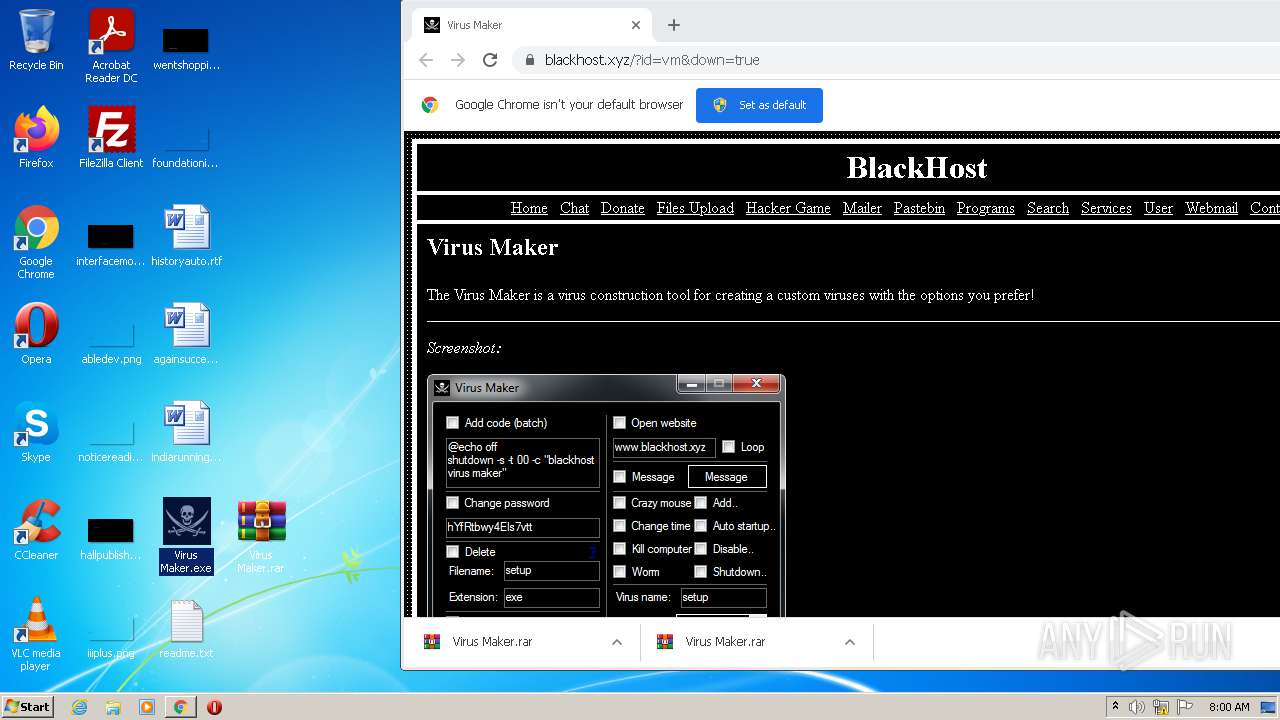1280x720 pixels.
Task: Open the Mailer link
Action: pos(862,208)
